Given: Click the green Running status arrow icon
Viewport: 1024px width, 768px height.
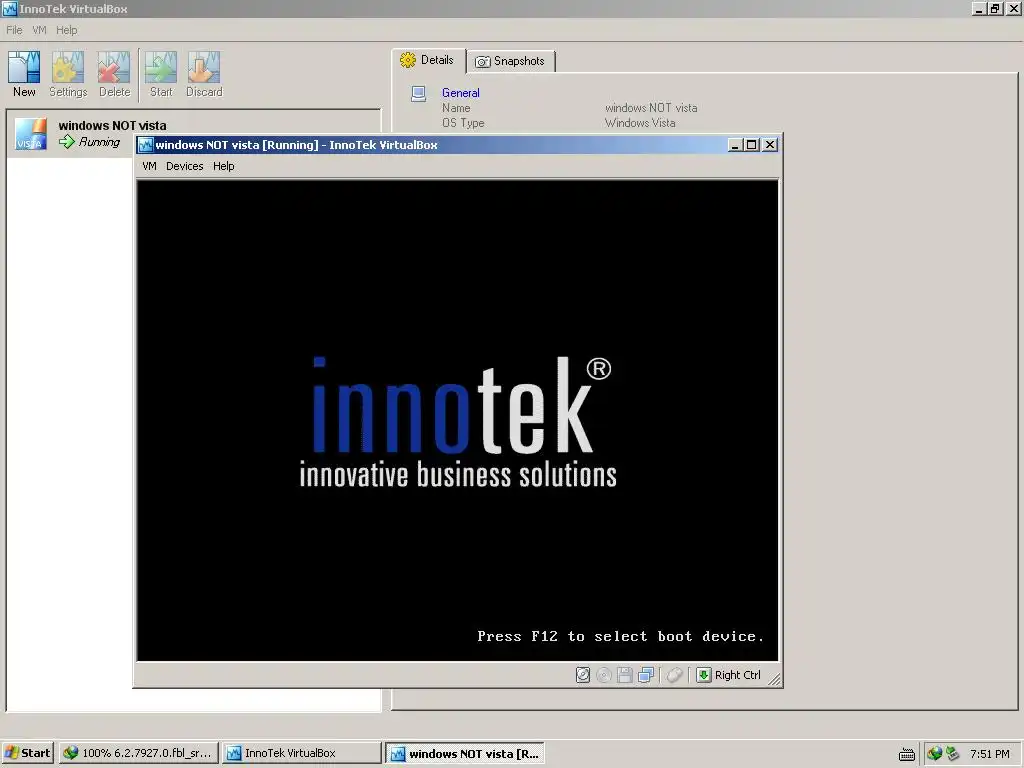Looking at the screenshot, I should coord(67,141).
